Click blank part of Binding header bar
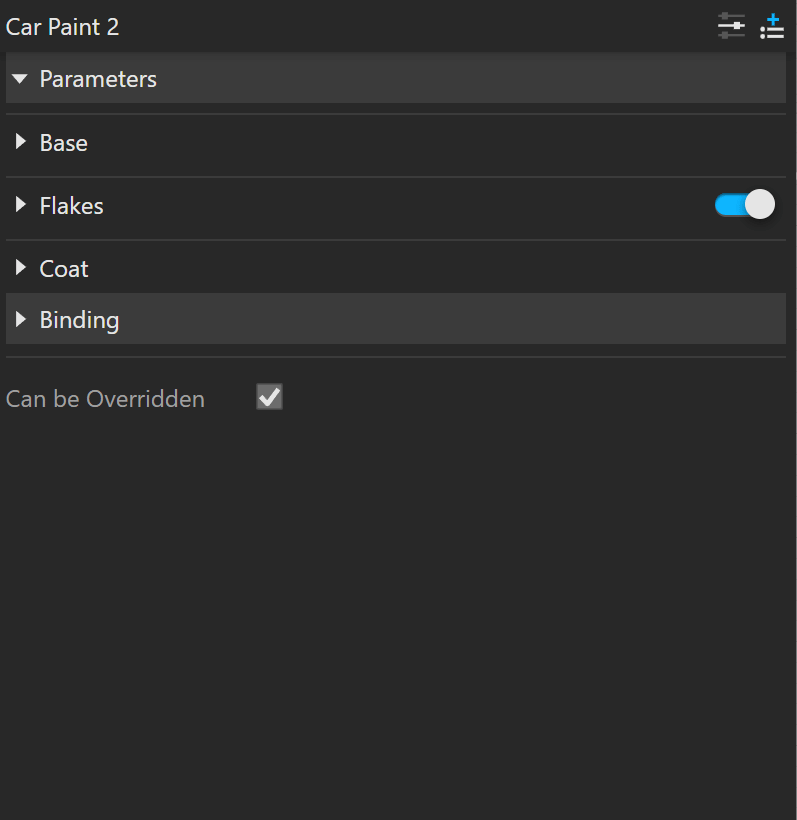 [452, 319]
